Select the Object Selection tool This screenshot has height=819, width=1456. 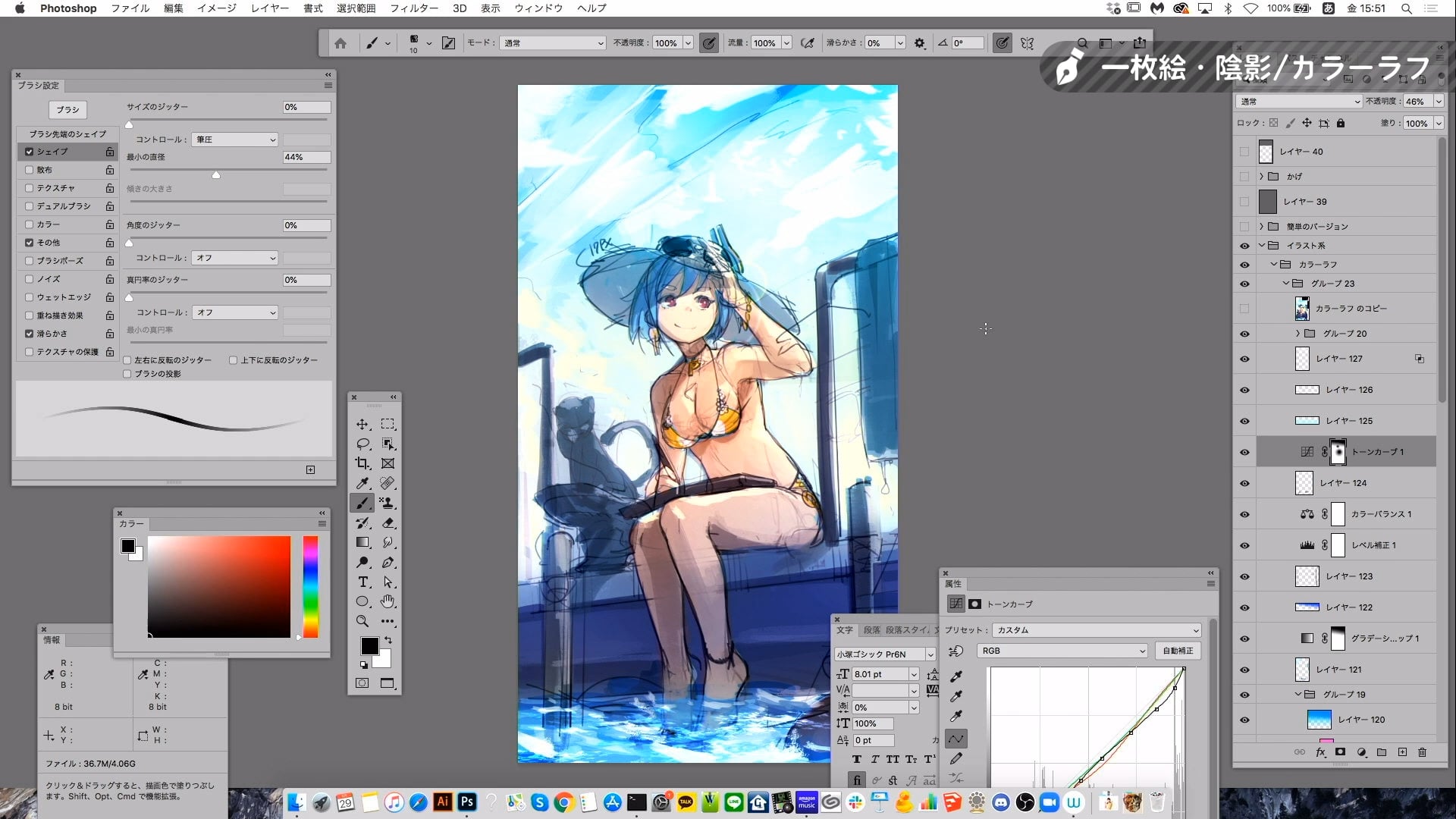[x=388, y=444]
